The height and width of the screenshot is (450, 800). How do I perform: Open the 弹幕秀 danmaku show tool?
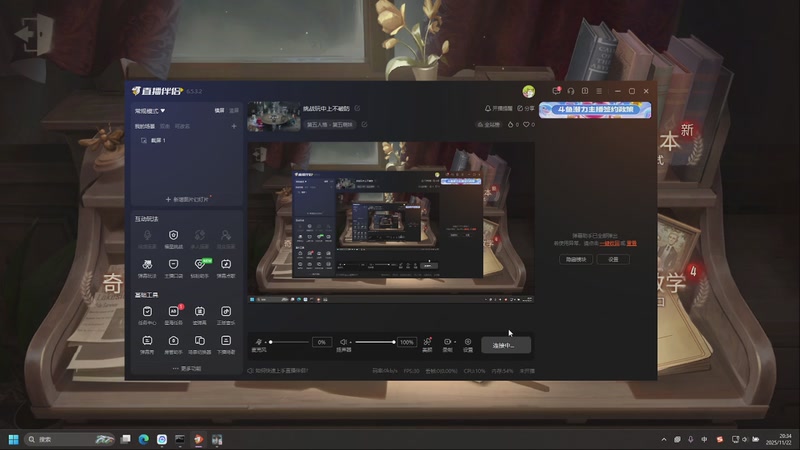147,344
